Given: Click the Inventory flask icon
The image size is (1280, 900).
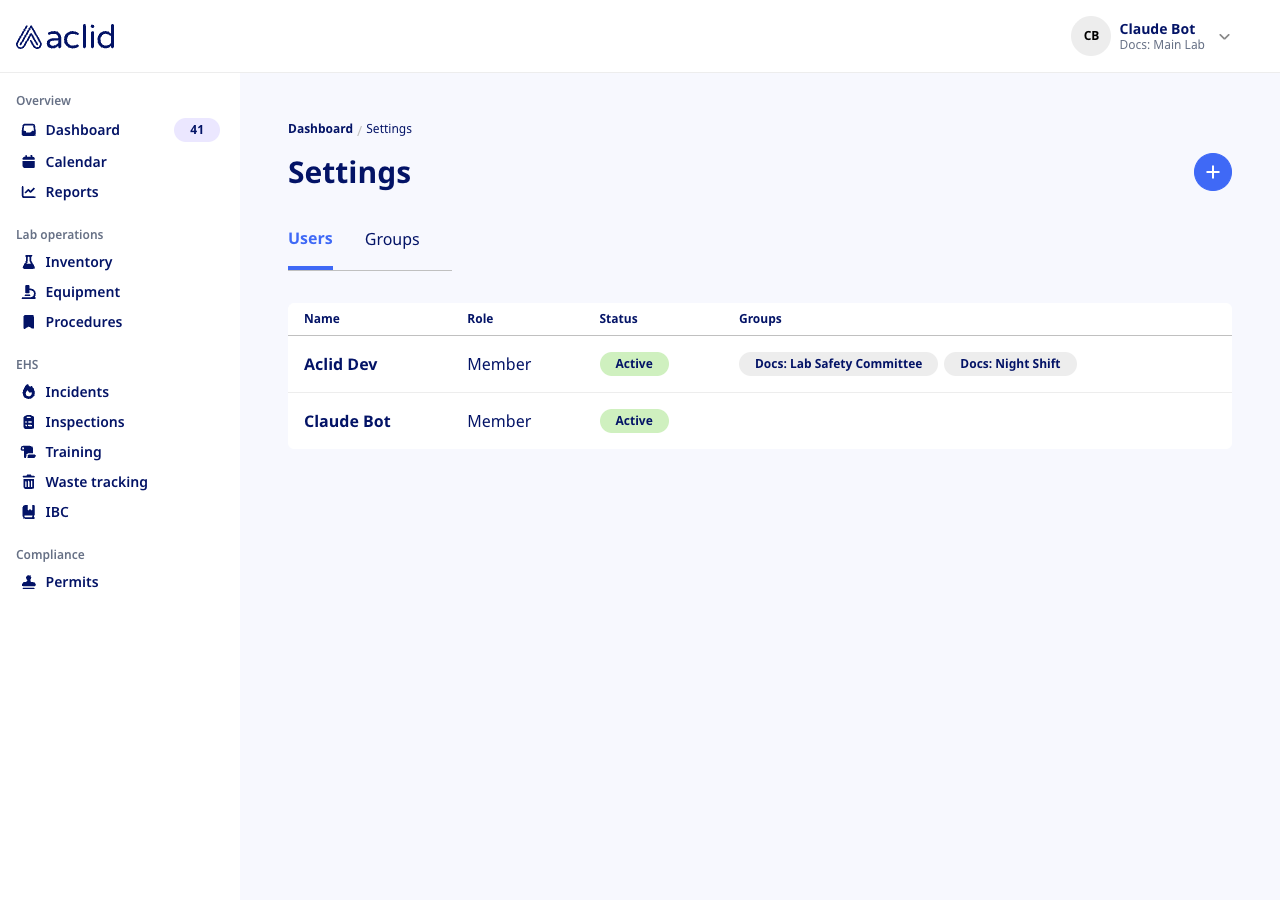Looking at the screenshot, I should 29,262.
